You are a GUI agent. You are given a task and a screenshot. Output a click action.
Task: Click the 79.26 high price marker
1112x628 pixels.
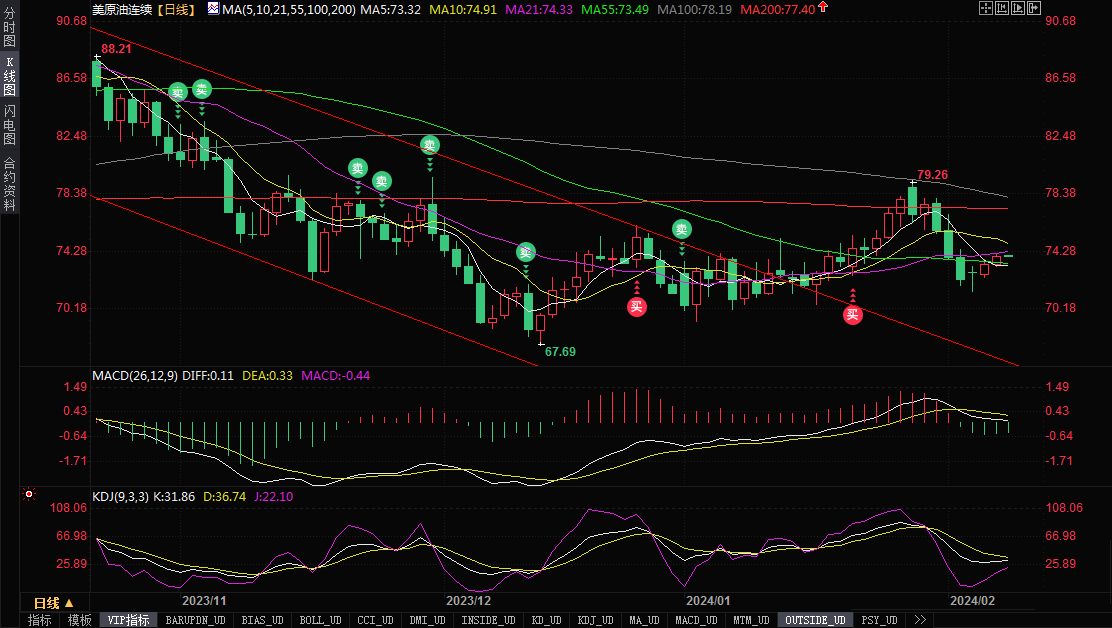[932, 175]
